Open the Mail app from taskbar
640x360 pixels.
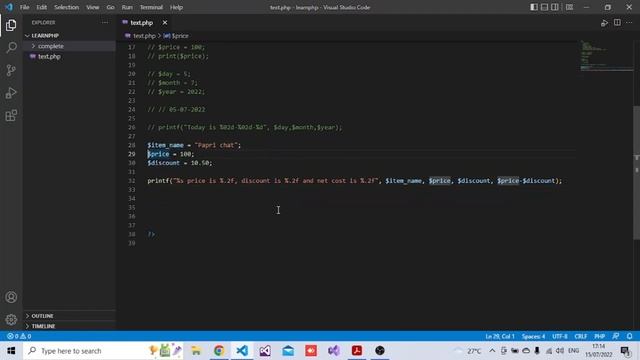coord(288,351)
